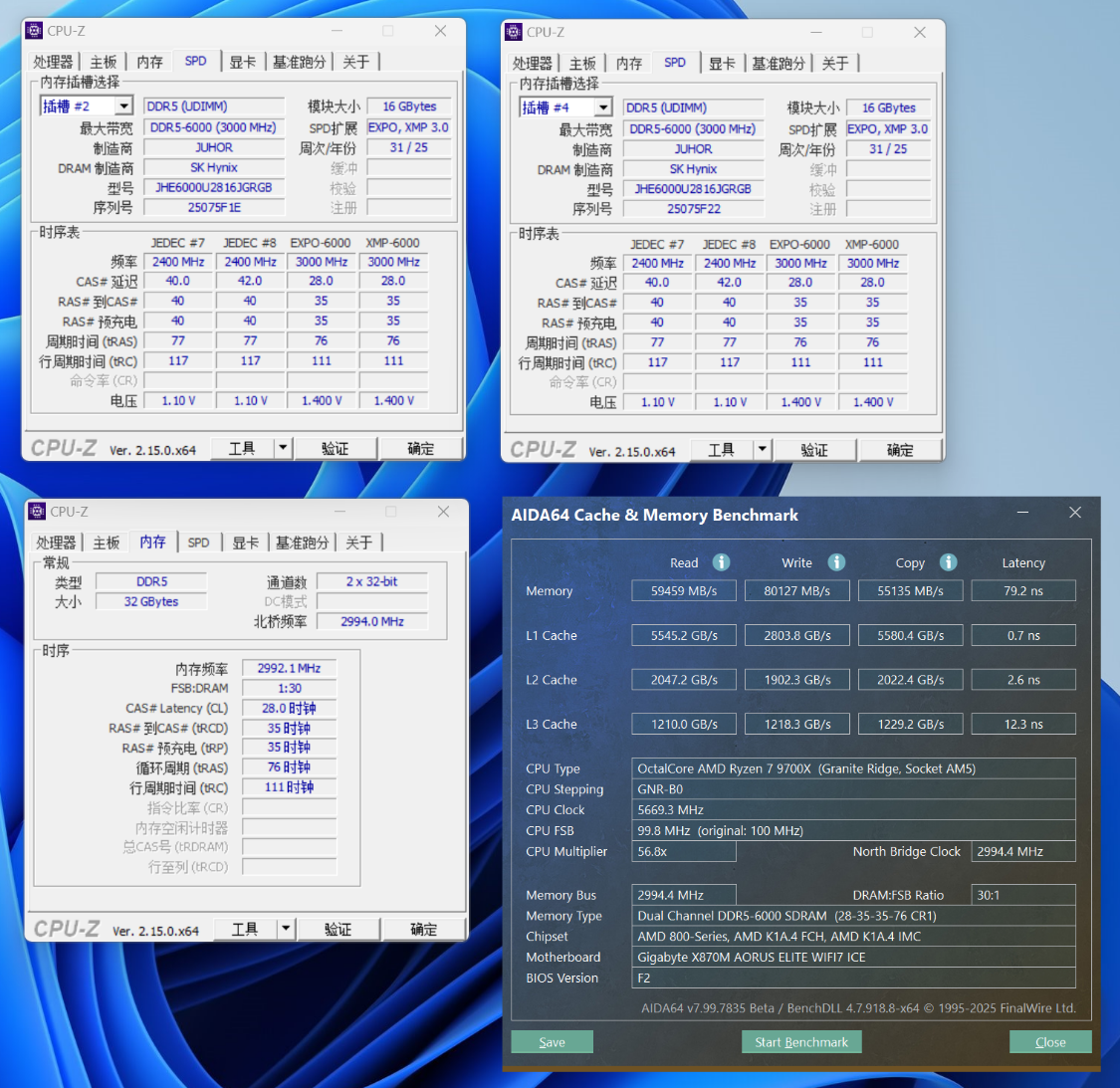Open 处理器 tab in bottom CPU-Z window
1120x1088 pixels.
(x=56, y=543)
